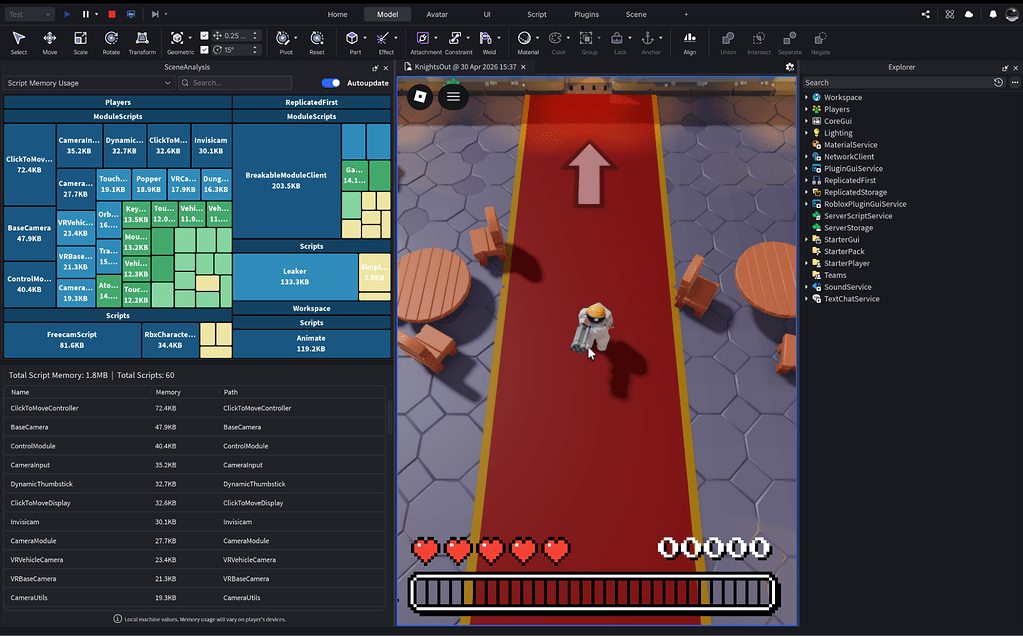1023x636 pixels.
Task: Click BreakableModuleClient treemap block
Action: point(286,181)
